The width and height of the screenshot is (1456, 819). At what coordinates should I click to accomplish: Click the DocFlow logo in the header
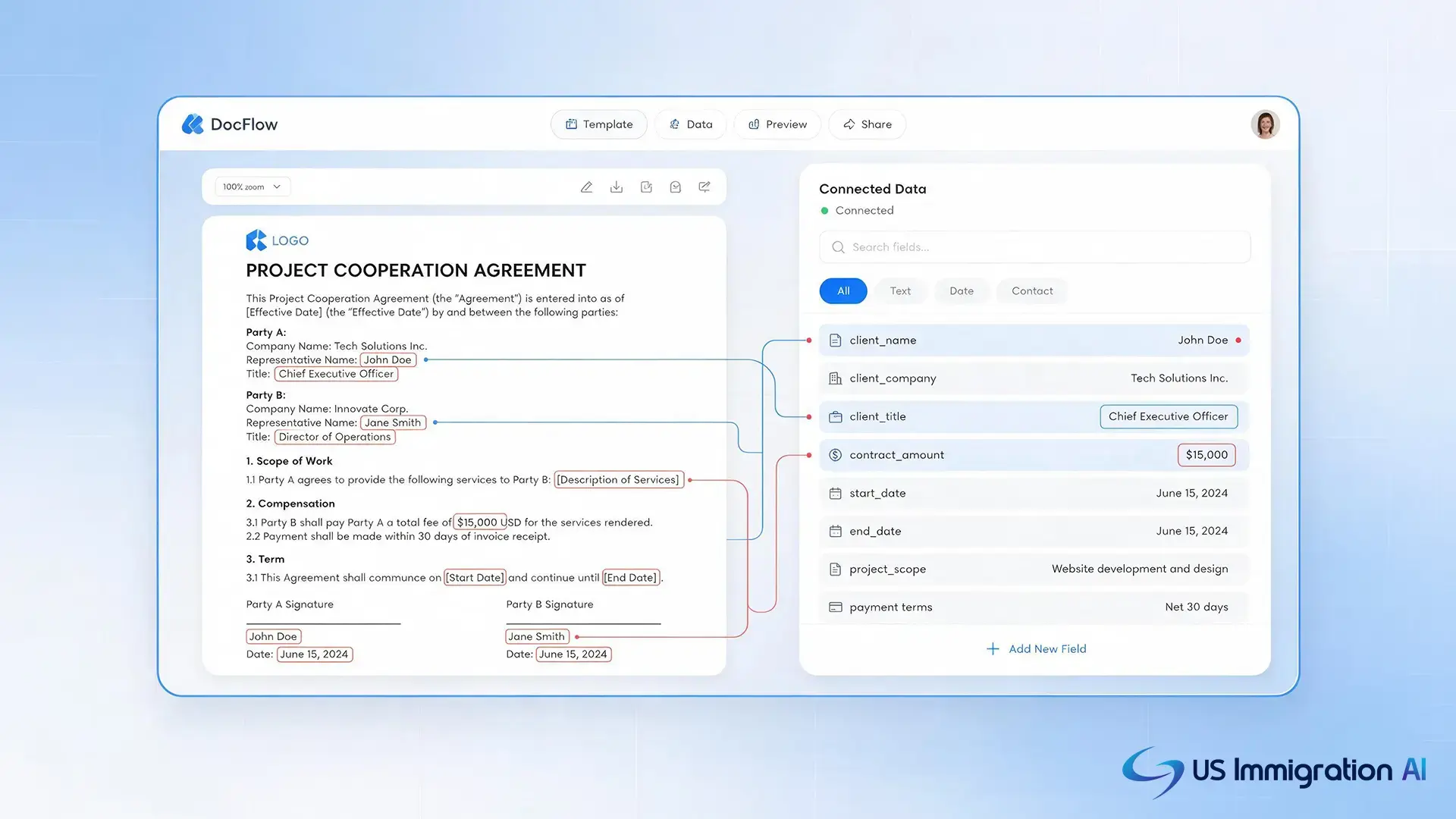point(230,124)
